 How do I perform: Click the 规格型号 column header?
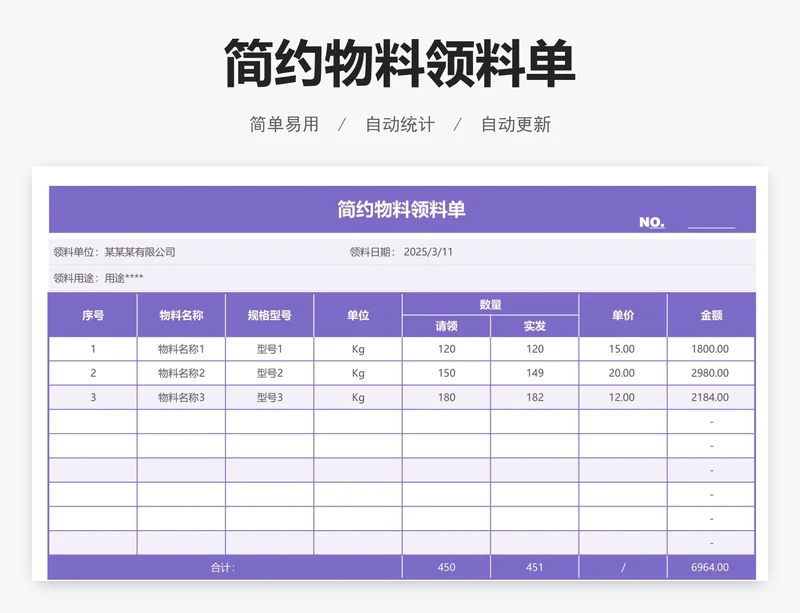point(269,315)
